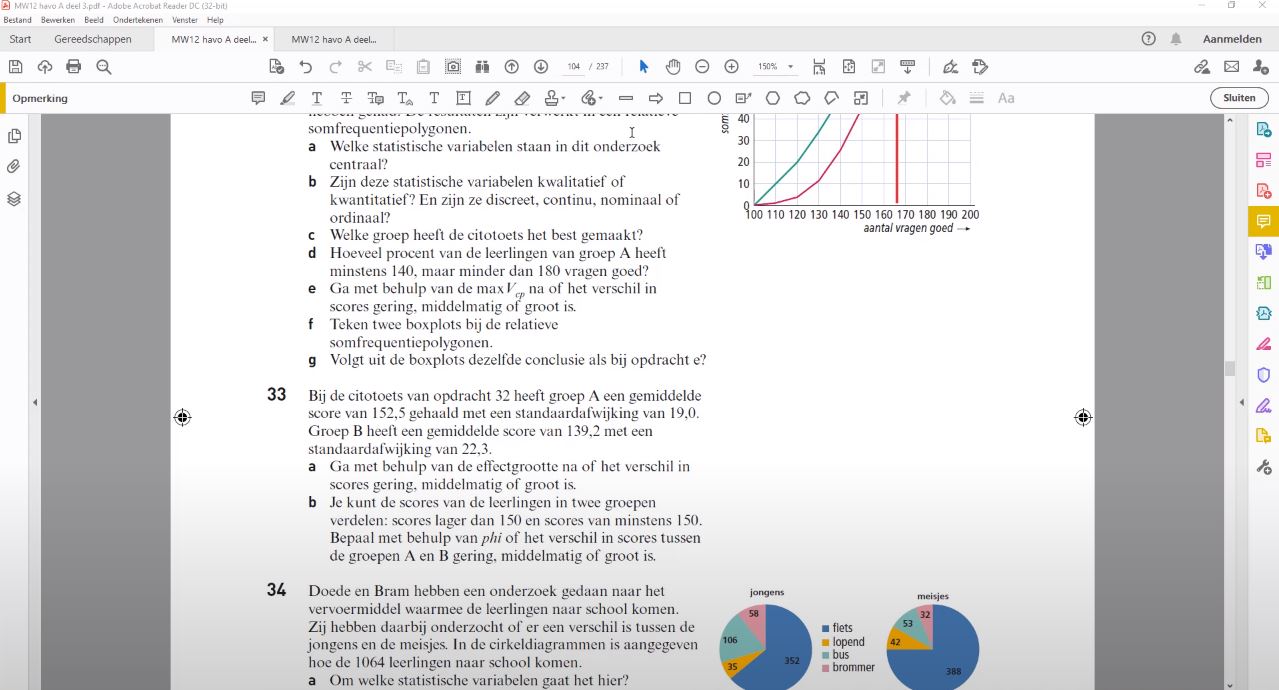Draw a rectangle shape
The width and height of the screenshot is (1279, 690).
(685, 98)
